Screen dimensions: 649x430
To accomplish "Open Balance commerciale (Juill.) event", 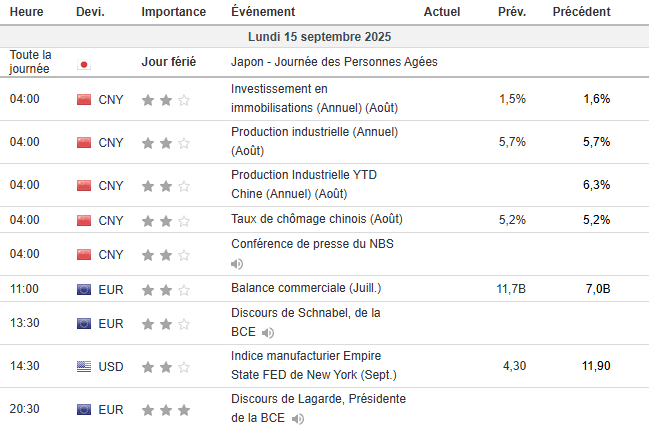I will click(x=292, y=289).
